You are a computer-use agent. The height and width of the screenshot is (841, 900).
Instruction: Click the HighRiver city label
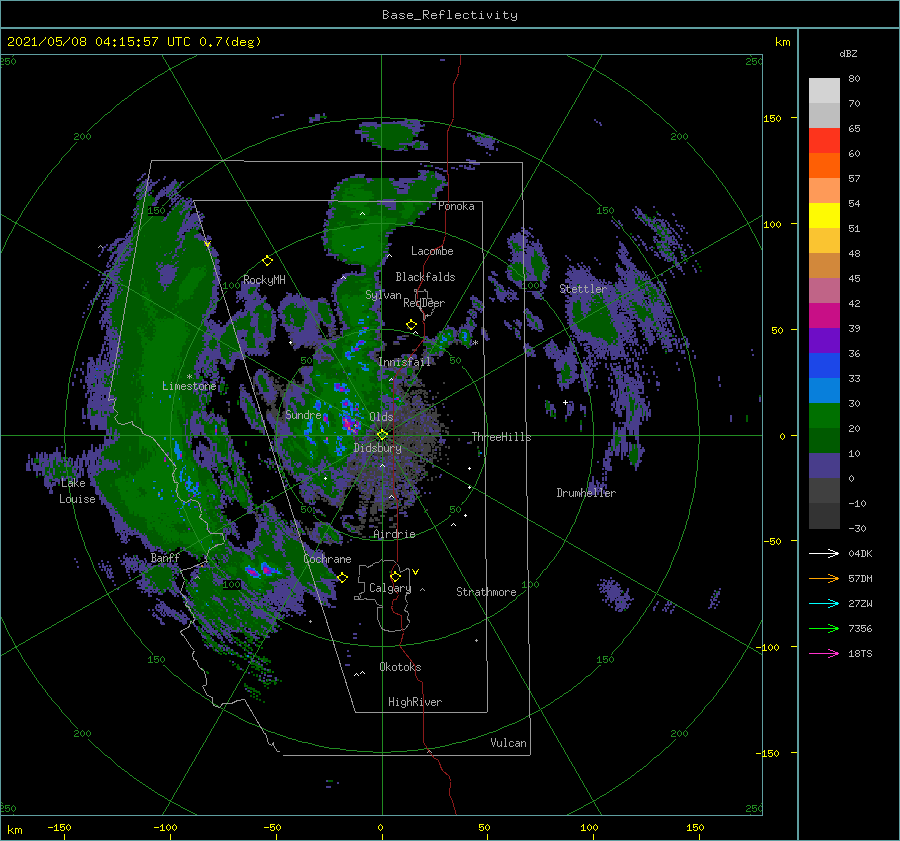pos(415,702)
